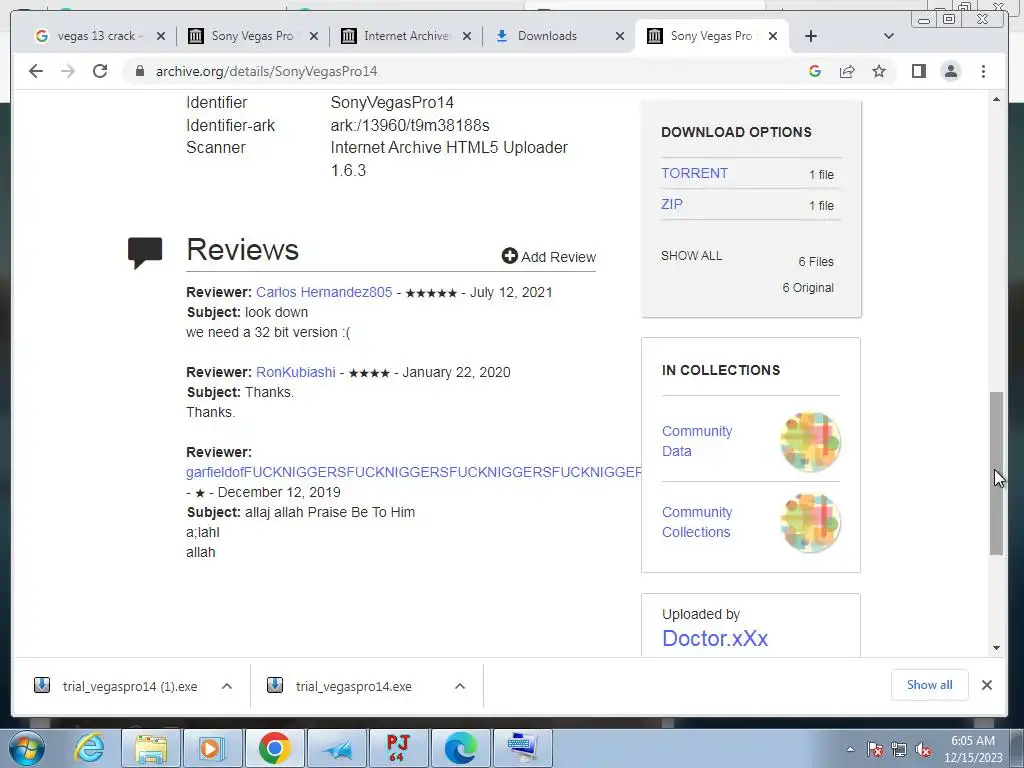Open the Windows Start menu

[27, 748]
